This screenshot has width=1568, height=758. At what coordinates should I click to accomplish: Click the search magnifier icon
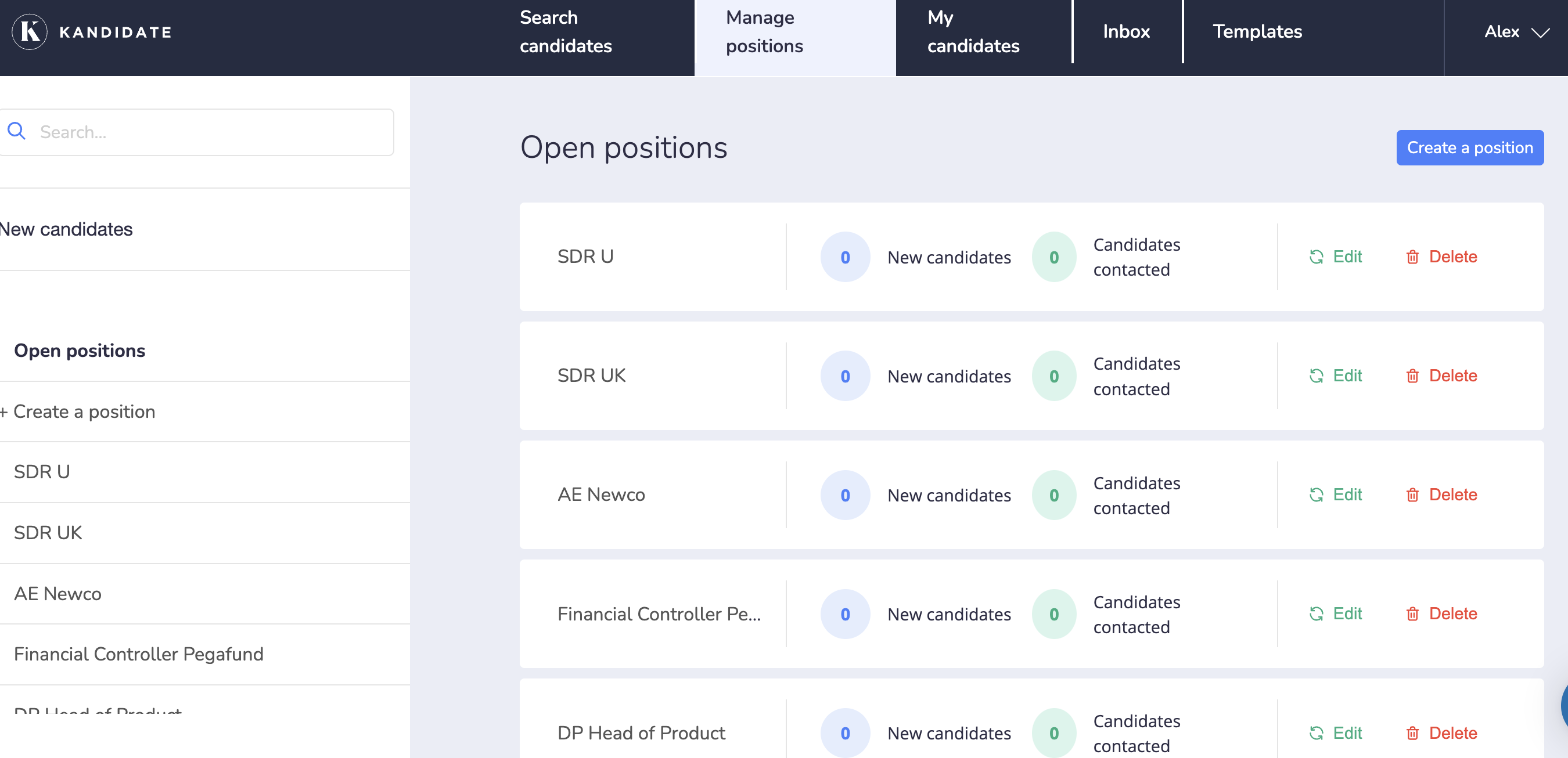point(16,131)
